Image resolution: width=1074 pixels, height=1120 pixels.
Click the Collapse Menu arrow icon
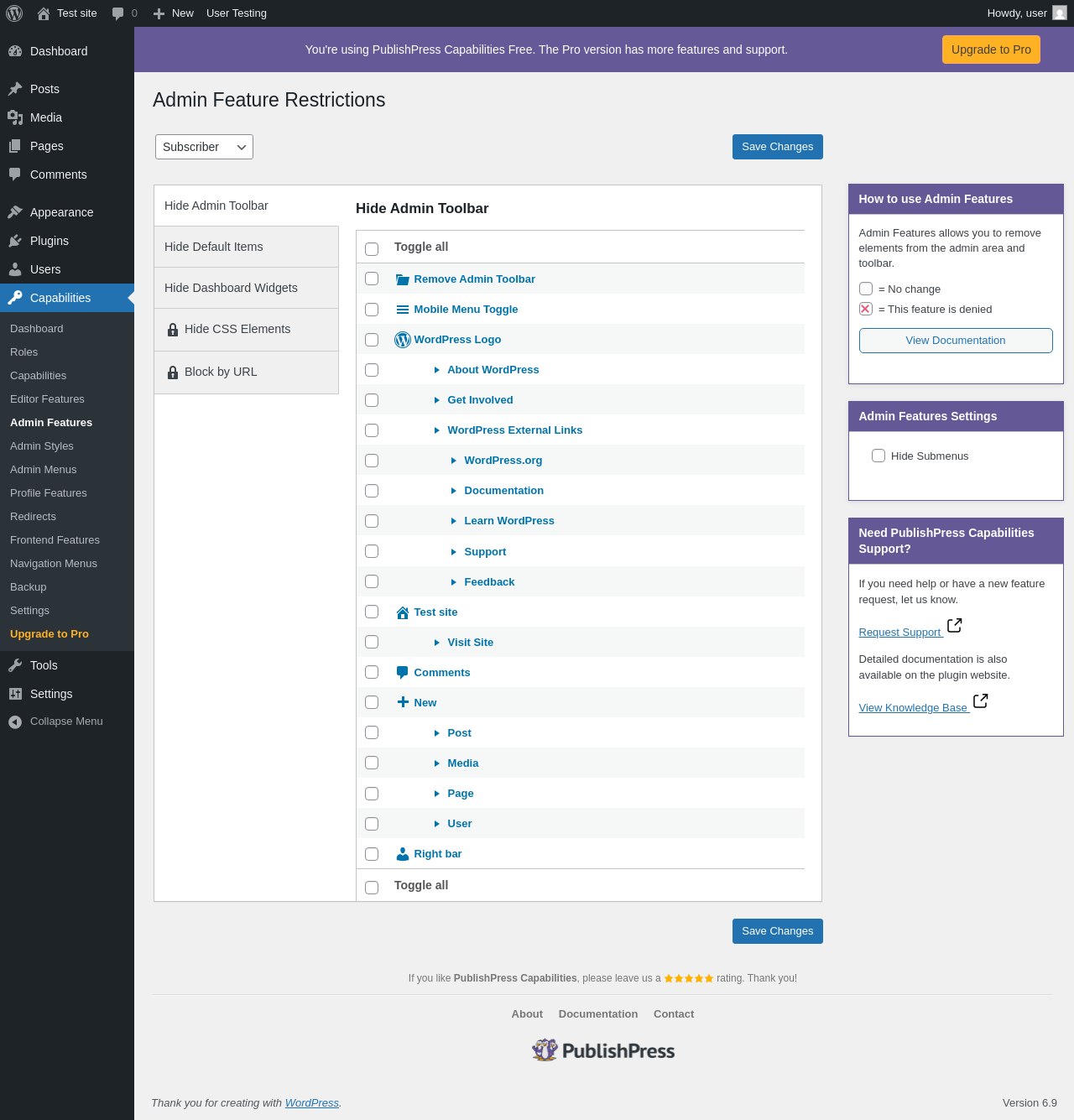click(15, 721)
